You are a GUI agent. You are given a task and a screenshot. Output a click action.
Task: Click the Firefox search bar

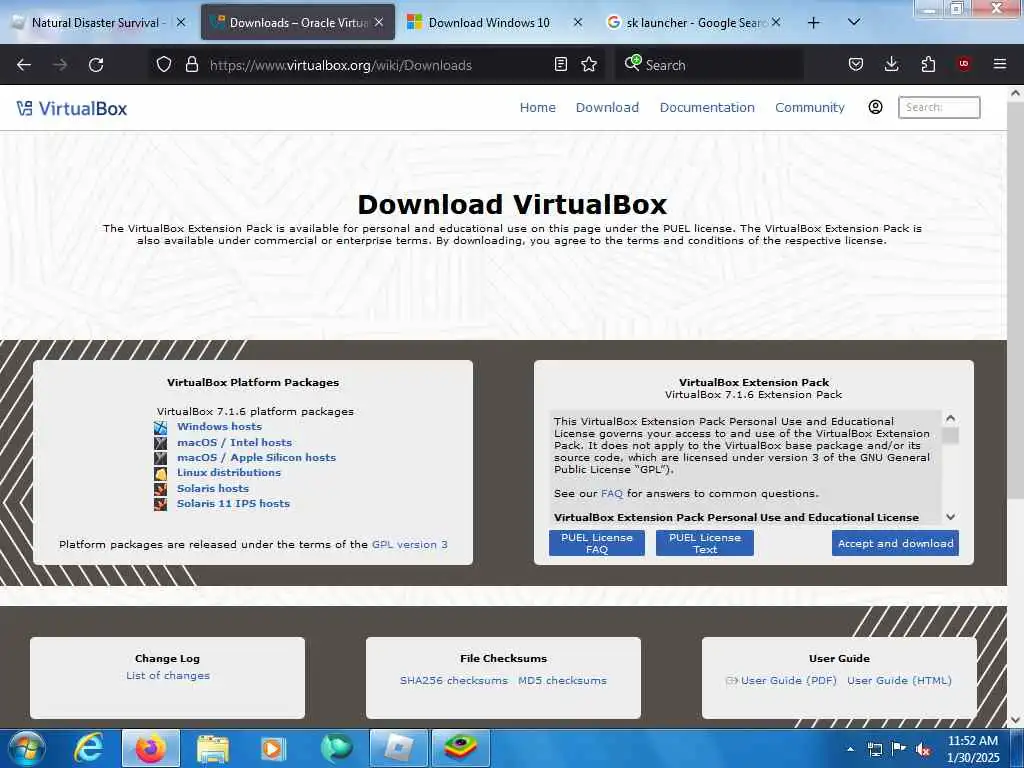coord(709,65)
